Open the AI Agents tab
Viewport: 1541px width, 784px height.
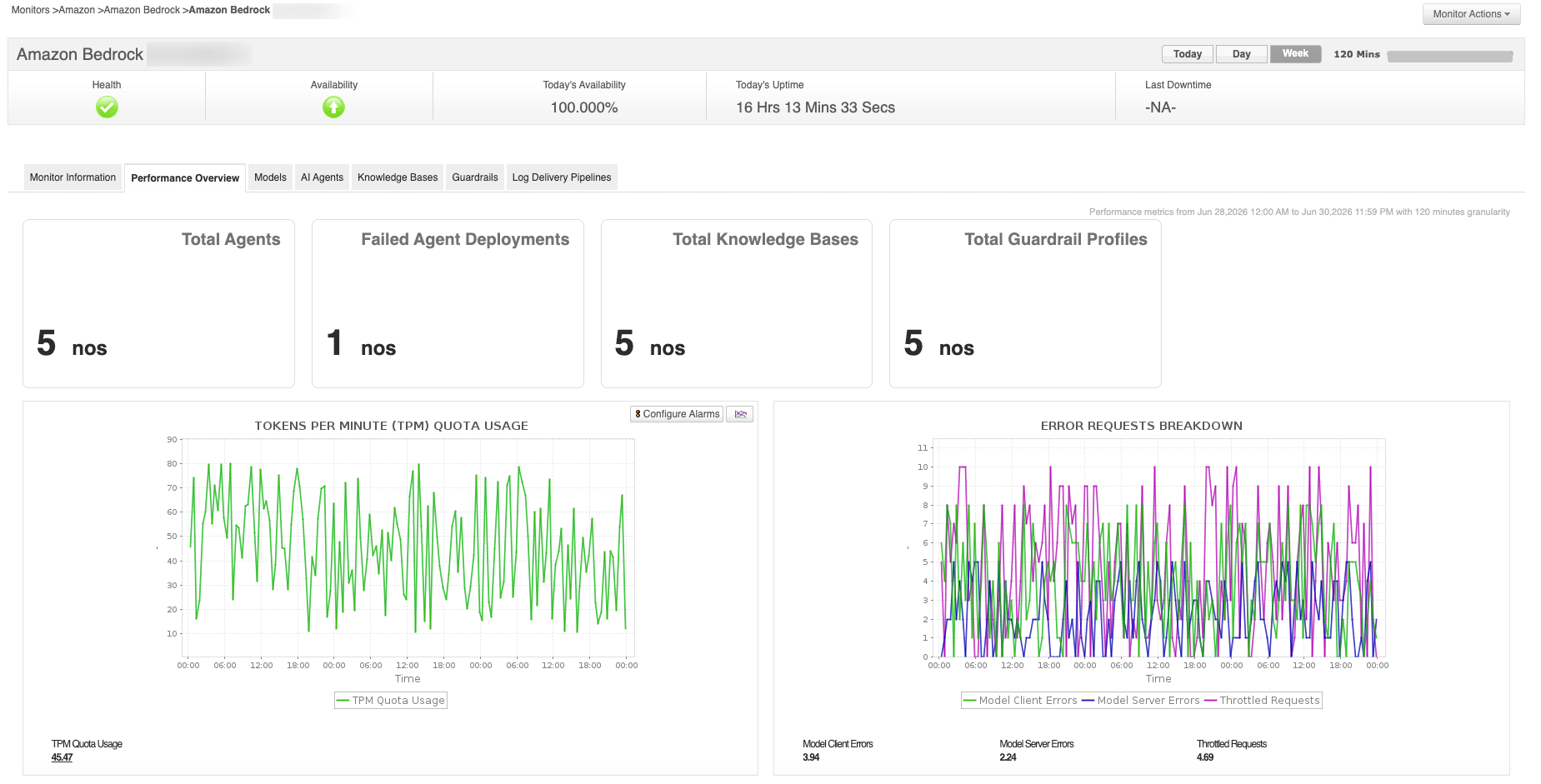tap(322, 177)
